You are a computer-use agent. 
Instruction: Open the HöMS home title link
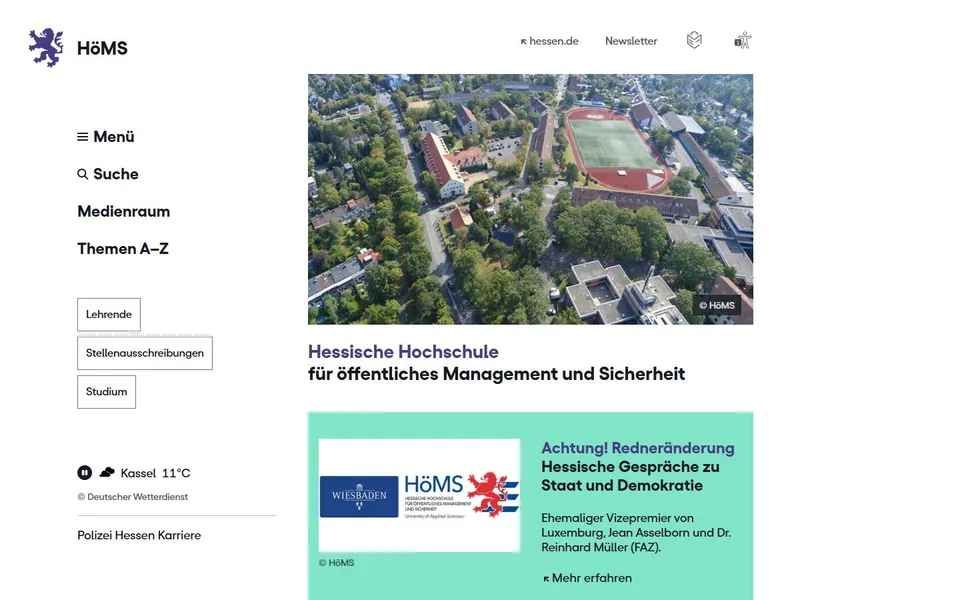[102, 48]
